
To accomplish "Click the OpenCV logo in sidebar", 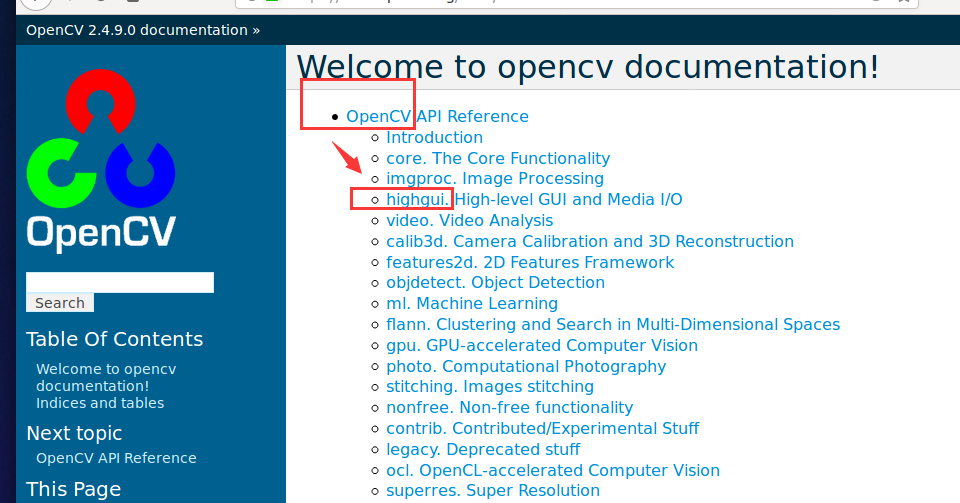I will coord(101,160).
